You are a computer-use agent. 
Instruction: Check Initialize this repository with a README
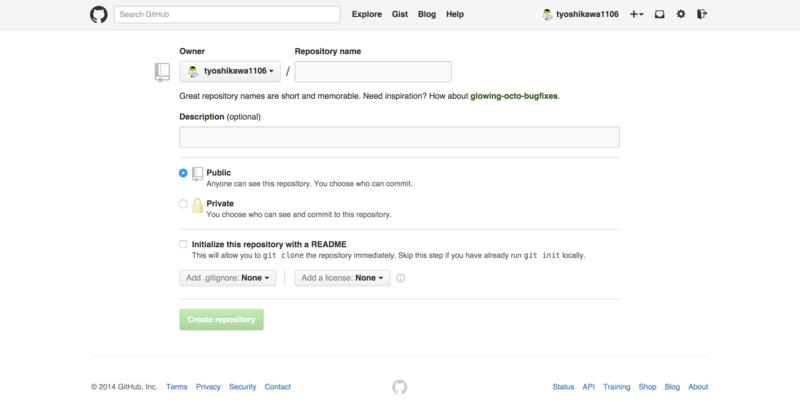pos(183,244)
